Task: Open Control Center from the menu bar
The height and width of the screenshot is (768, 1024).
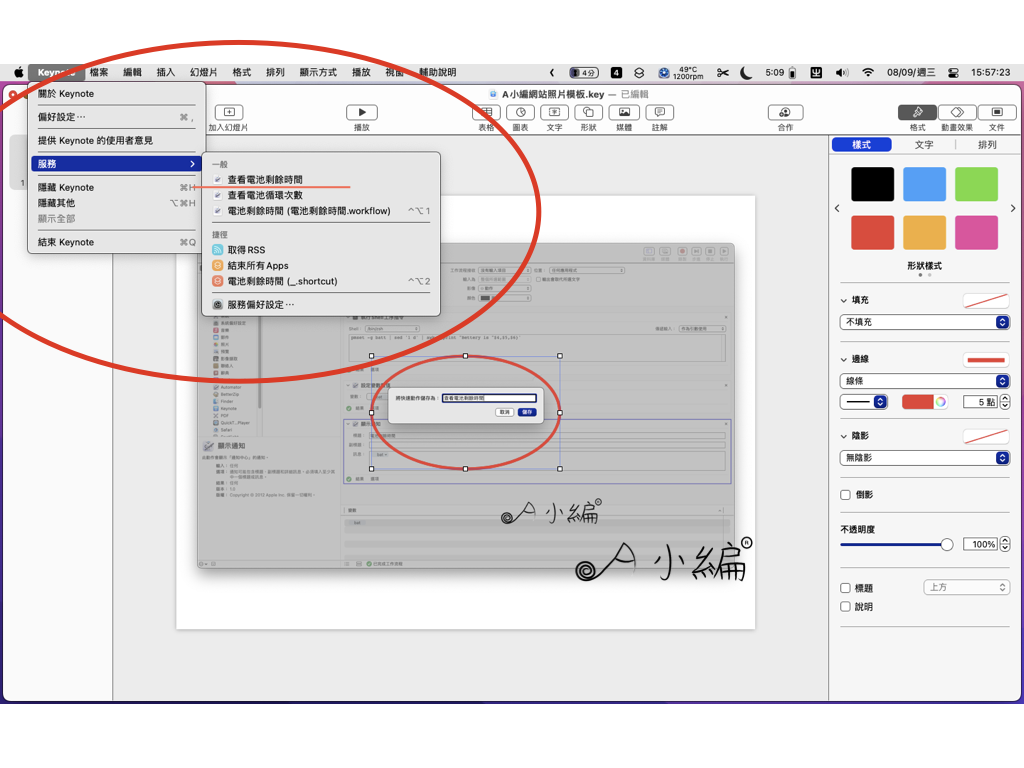Action: tap(953, 72)
